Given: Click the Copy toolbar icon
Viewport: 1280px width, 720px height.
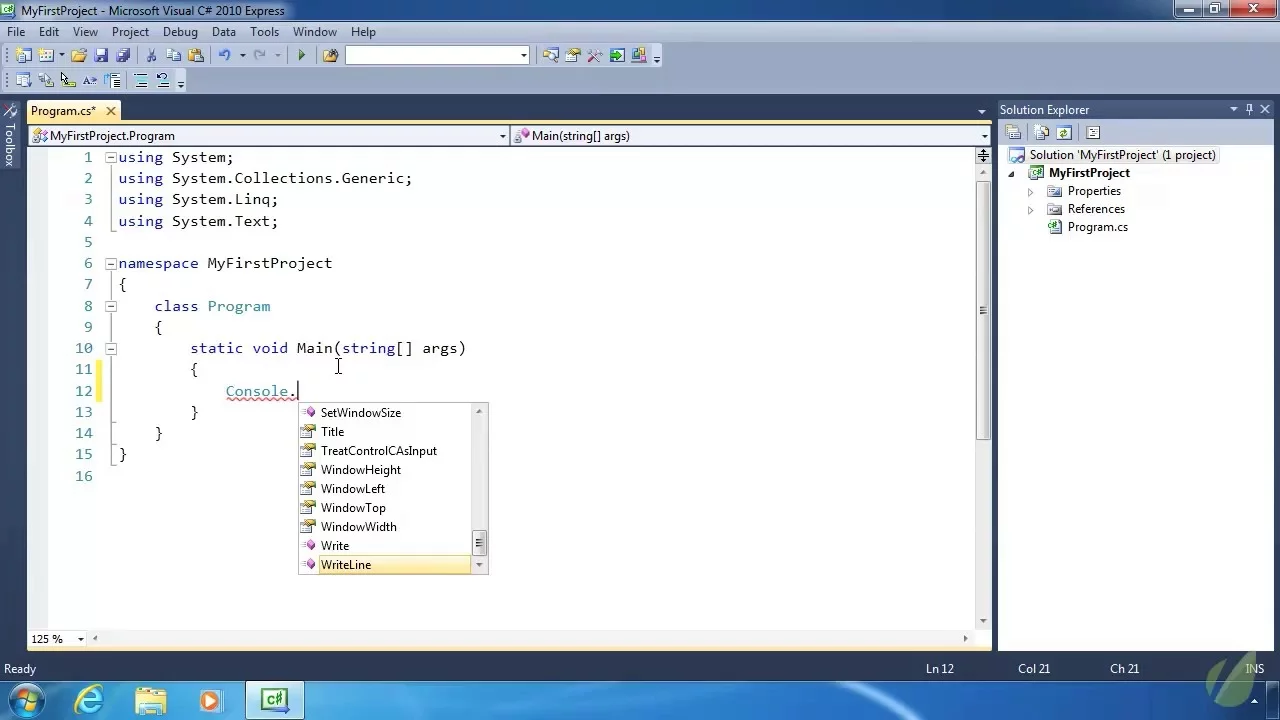Looking at the screenshot, I should coord(174,56).
